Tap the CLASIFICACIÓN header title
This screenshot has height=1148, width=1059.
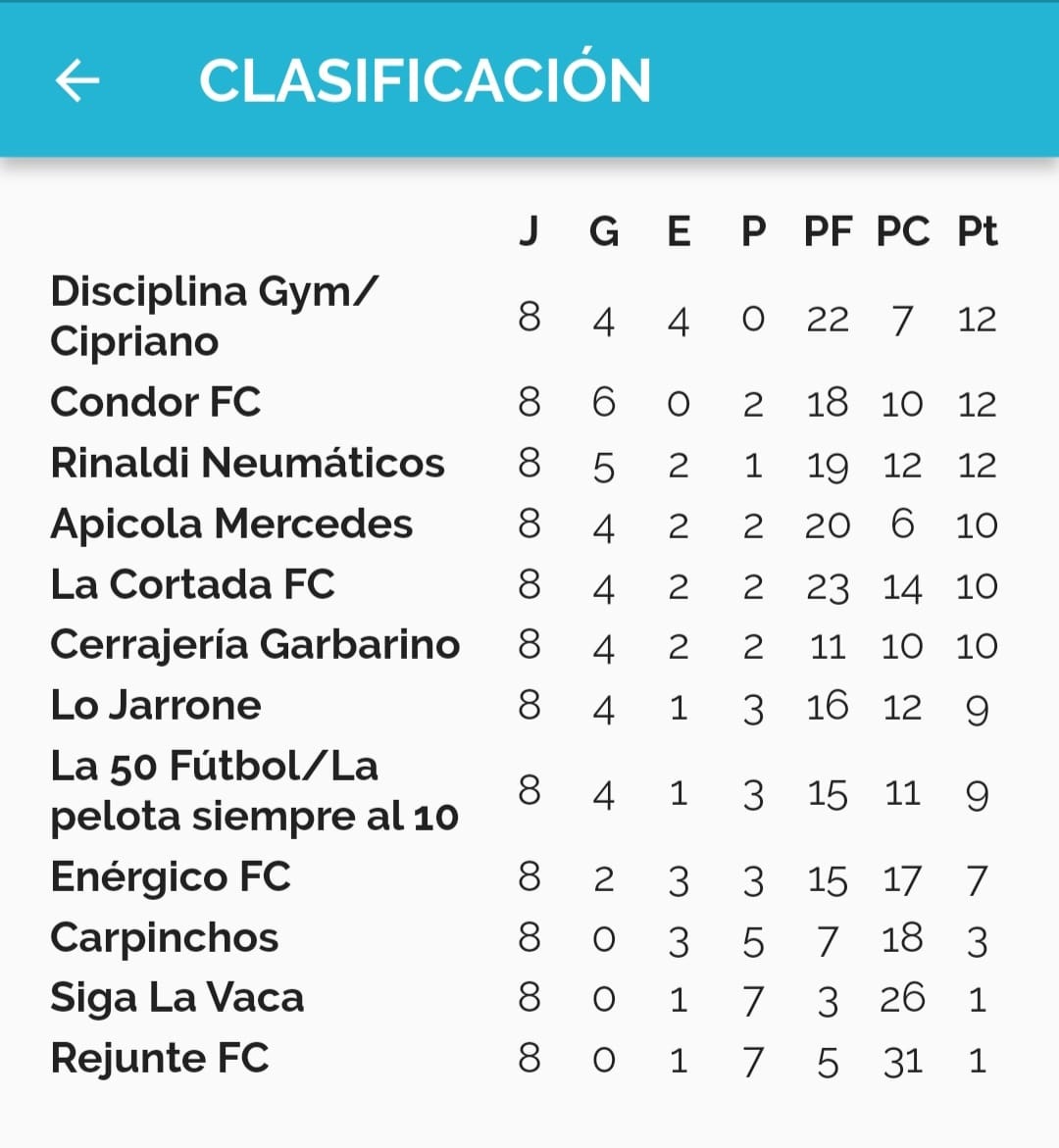[x=425, y=79]
